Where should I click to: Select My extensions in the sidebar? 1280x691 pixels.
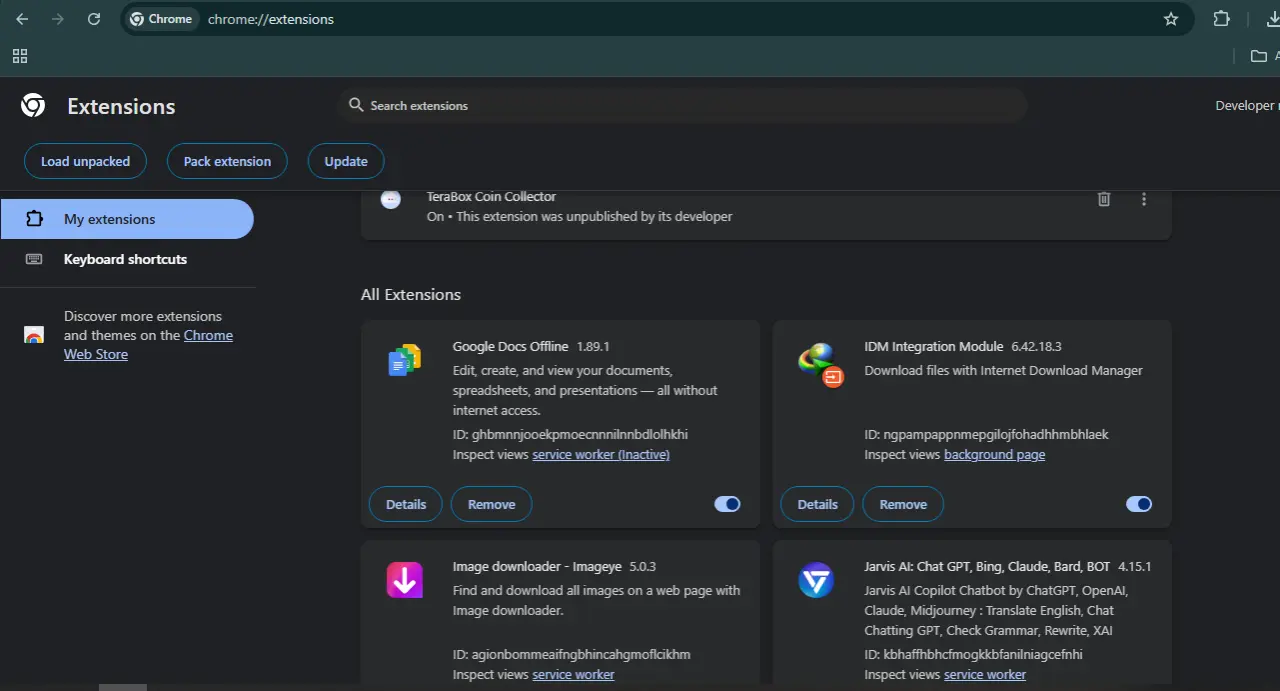(127, 219)
